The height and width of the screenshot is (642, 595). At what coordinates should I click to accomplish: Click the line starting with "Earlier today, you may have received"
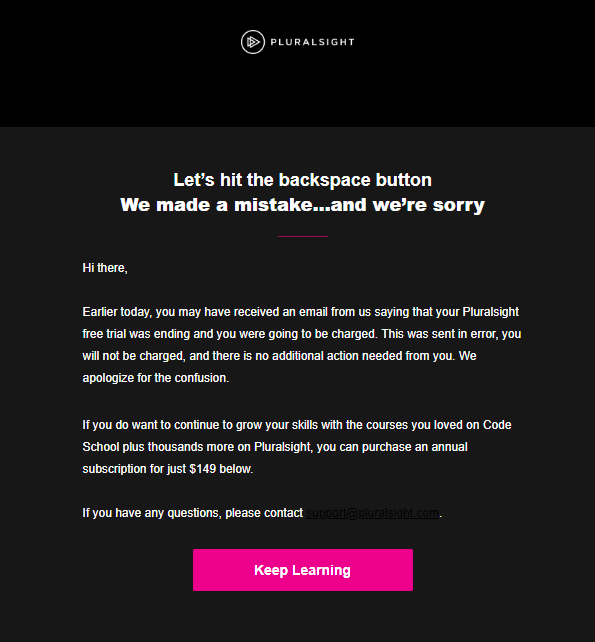pos(301,312)
